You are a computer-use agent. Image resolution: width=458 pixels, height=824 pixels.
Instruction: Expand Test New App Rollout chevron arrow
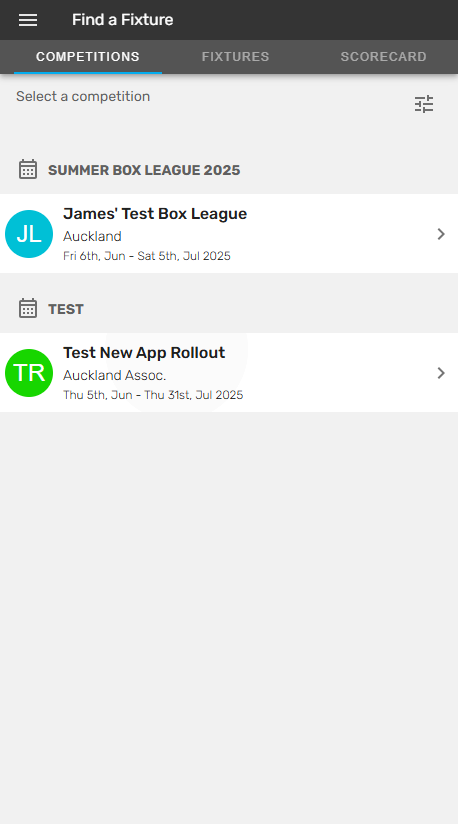pyautogui.click(x=441, y=373)
